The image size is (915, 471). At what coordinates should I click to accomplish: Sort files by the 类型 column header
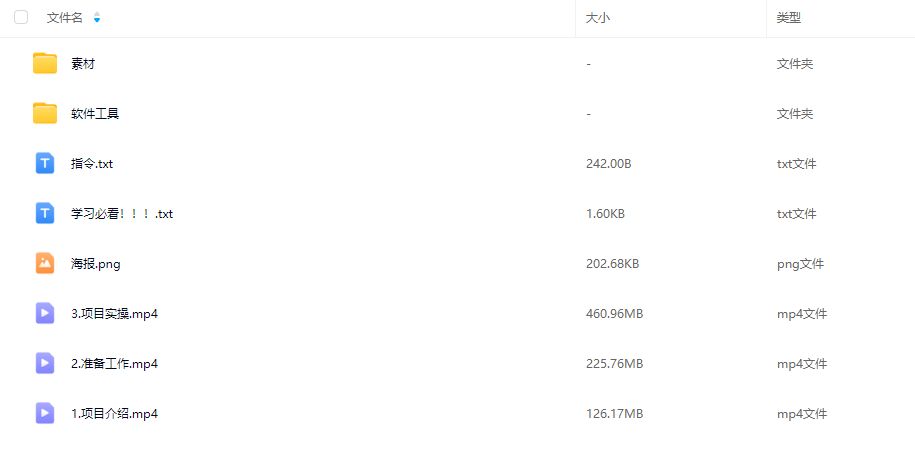pyautogui.click(x=788, y=18)
